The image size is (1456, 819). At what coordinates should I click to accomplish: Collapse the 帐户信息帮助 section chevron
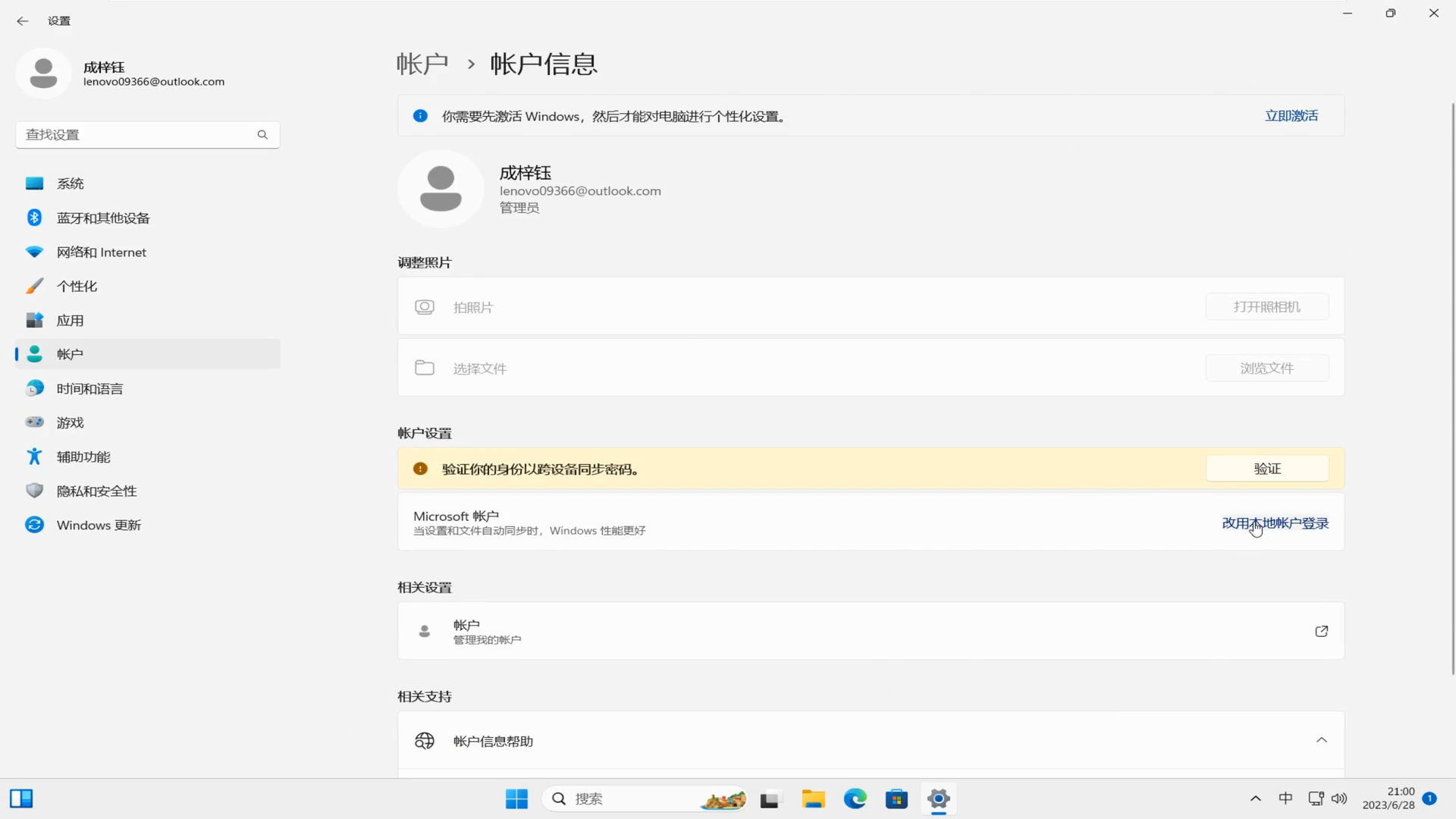1321,740
